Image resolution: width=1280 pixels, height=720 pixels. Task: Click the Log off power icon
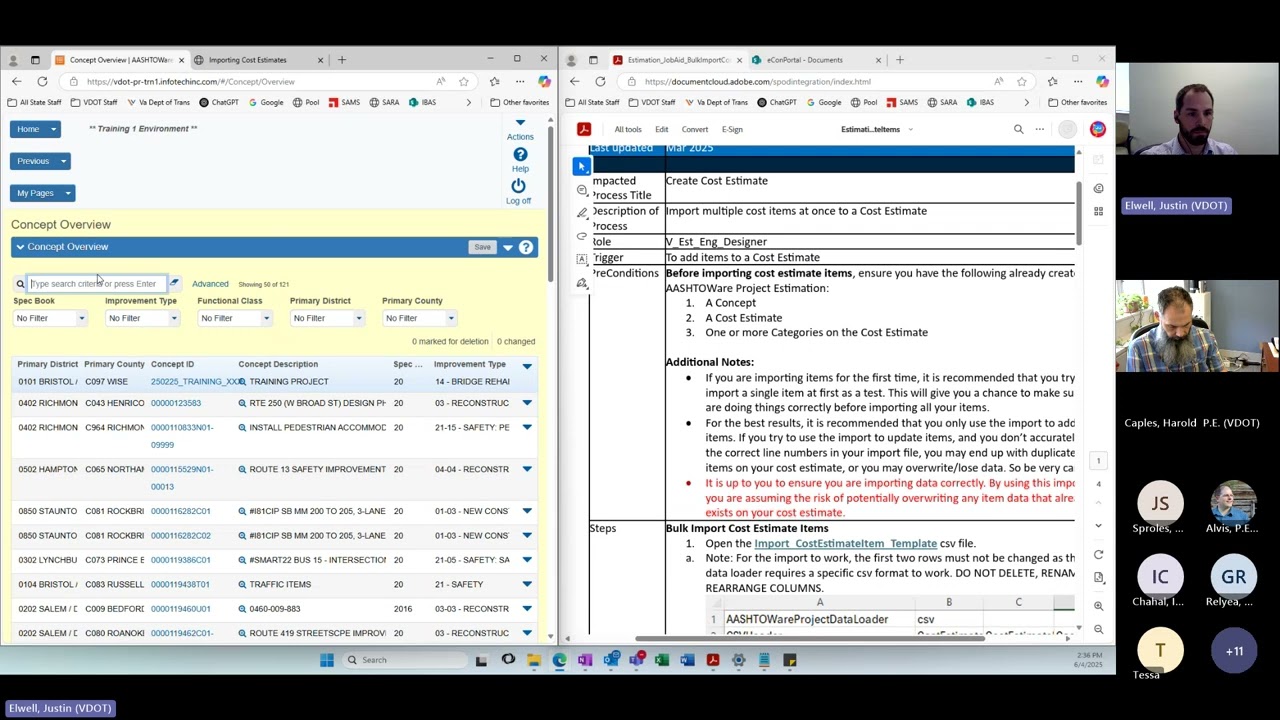coord(518,186)
